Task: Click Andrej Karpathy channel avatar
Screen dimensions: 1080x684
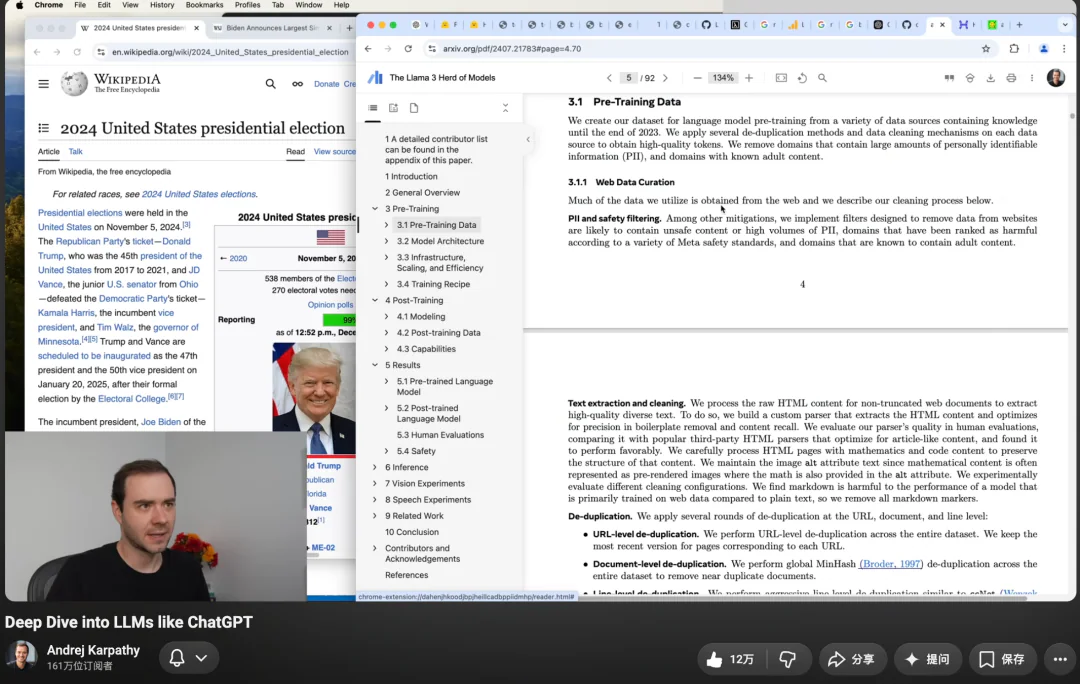Action: 21,656
